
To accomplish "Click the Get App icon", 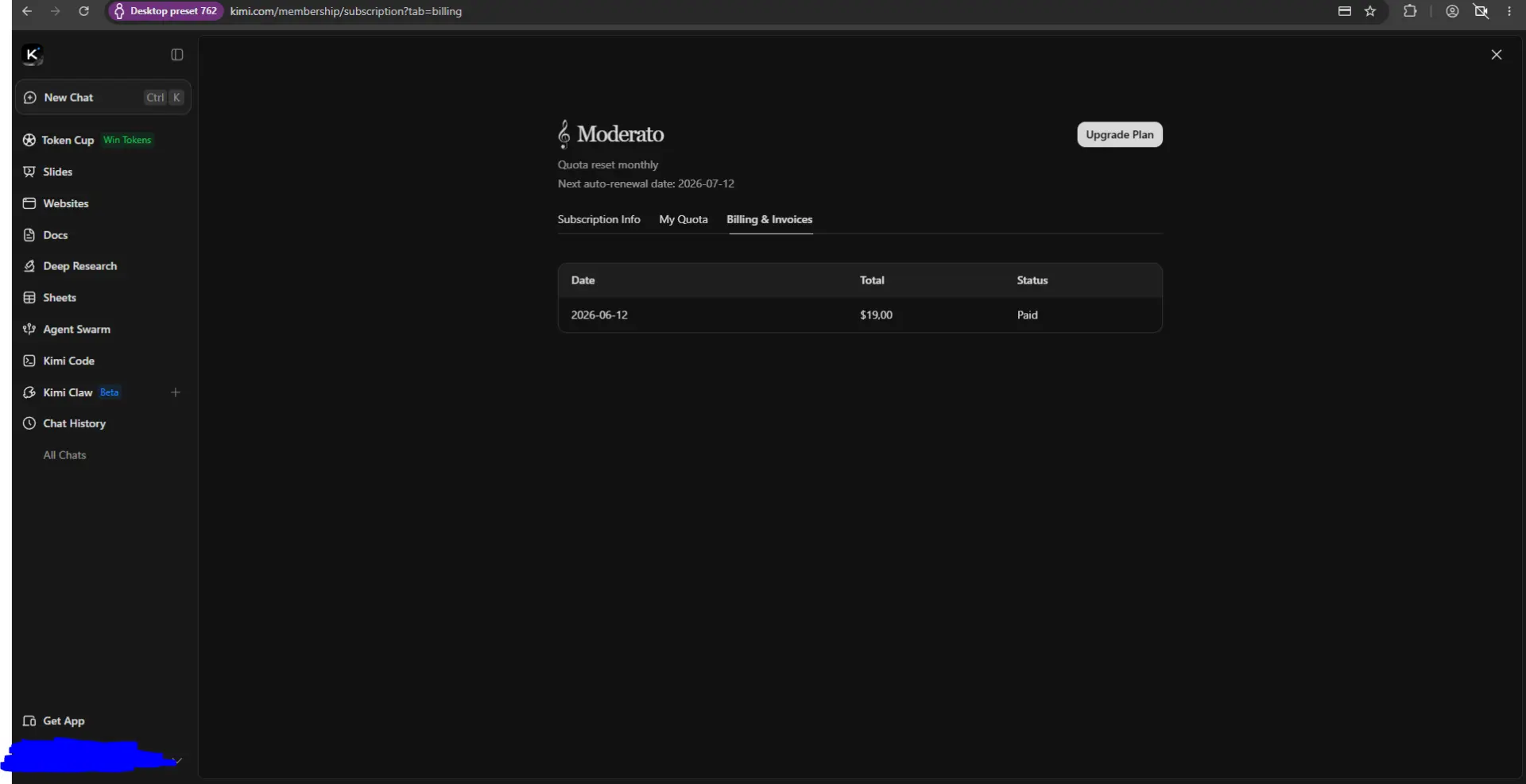I will pos(29,721).
